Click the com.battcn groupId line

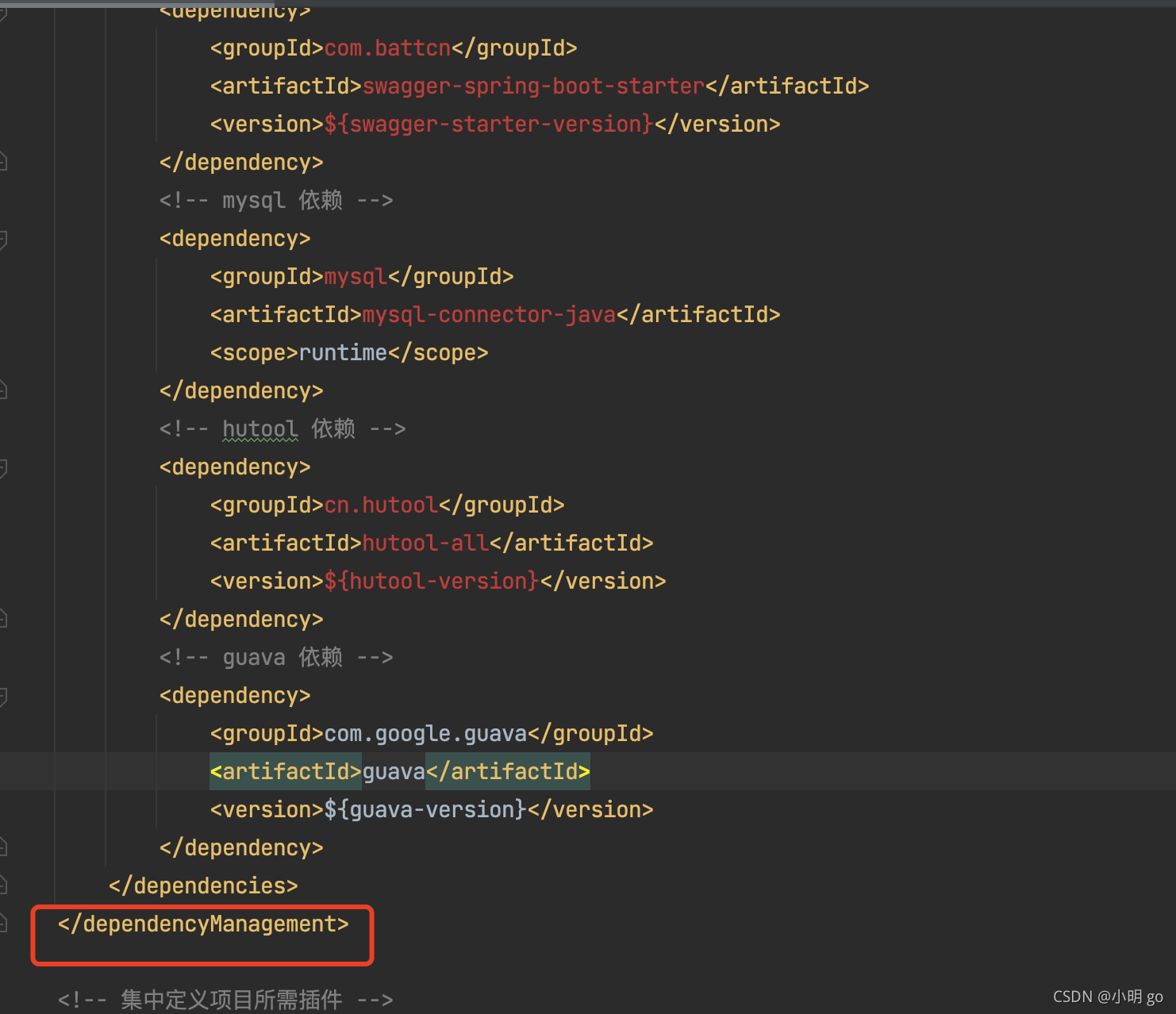click(394, 48)
